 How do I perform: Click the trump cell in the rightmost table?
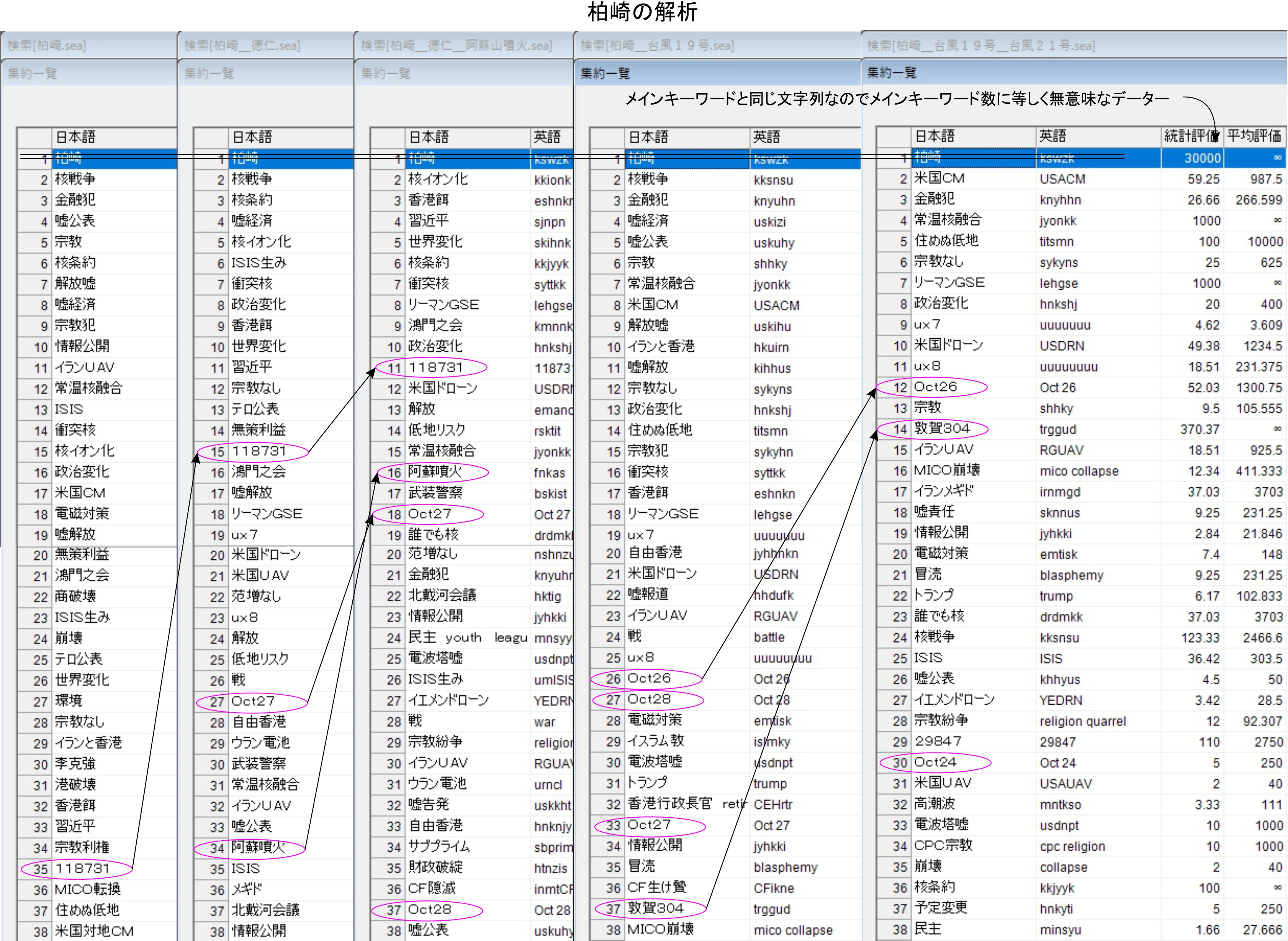coord(1056,596)
